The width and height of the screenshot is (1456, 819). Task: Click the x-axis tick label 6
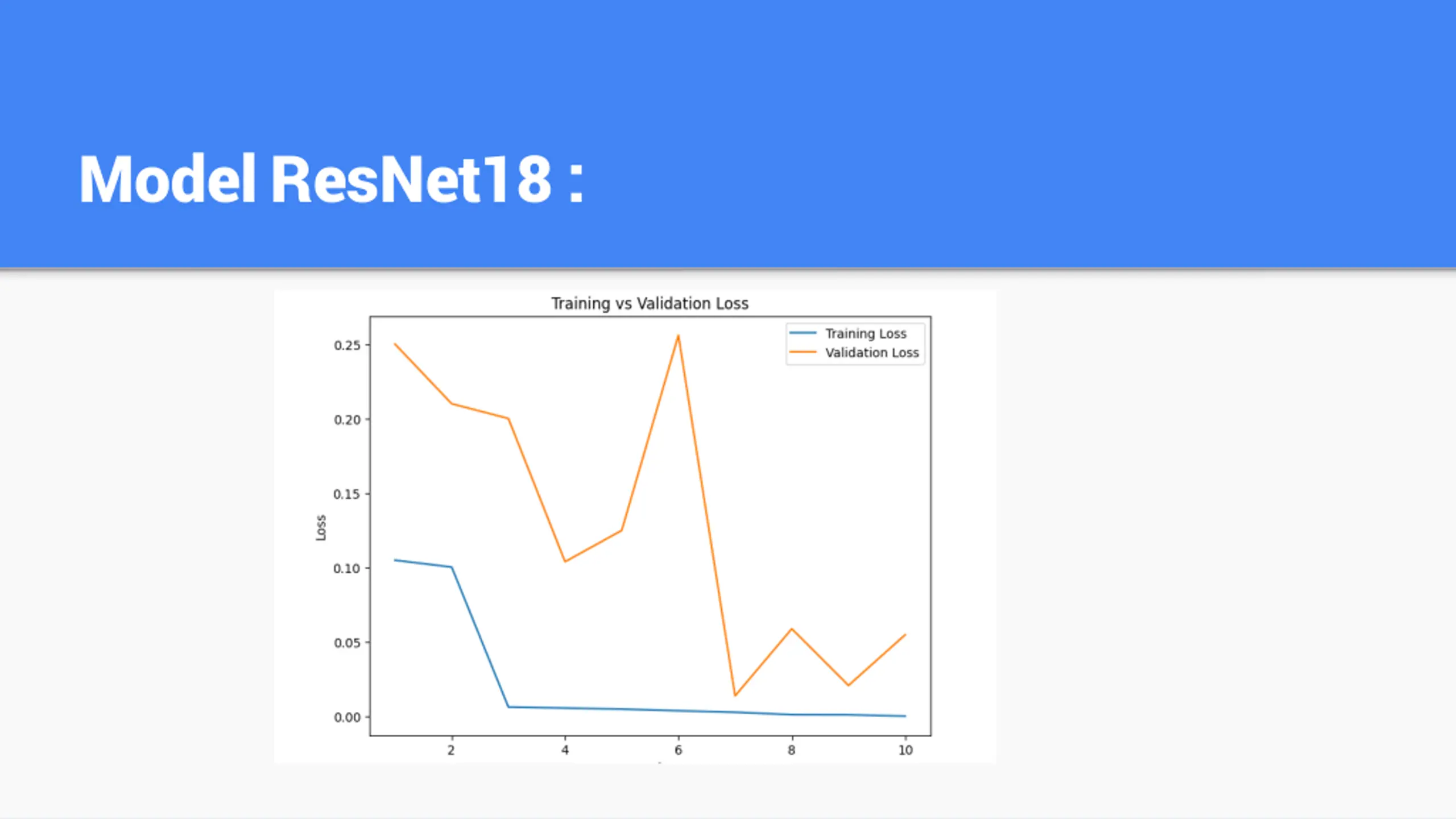tap(678, 750)
